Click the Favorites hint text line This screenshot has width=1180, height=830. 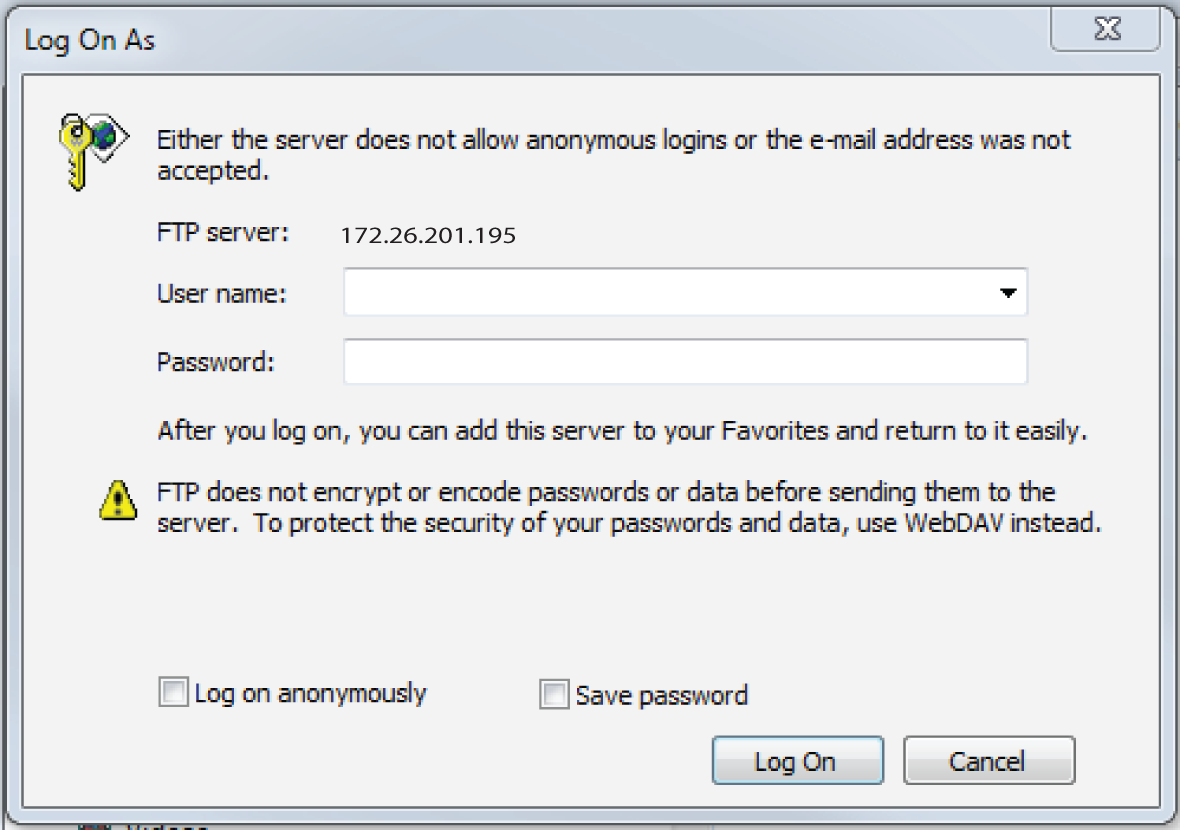(x=622, y=432)
